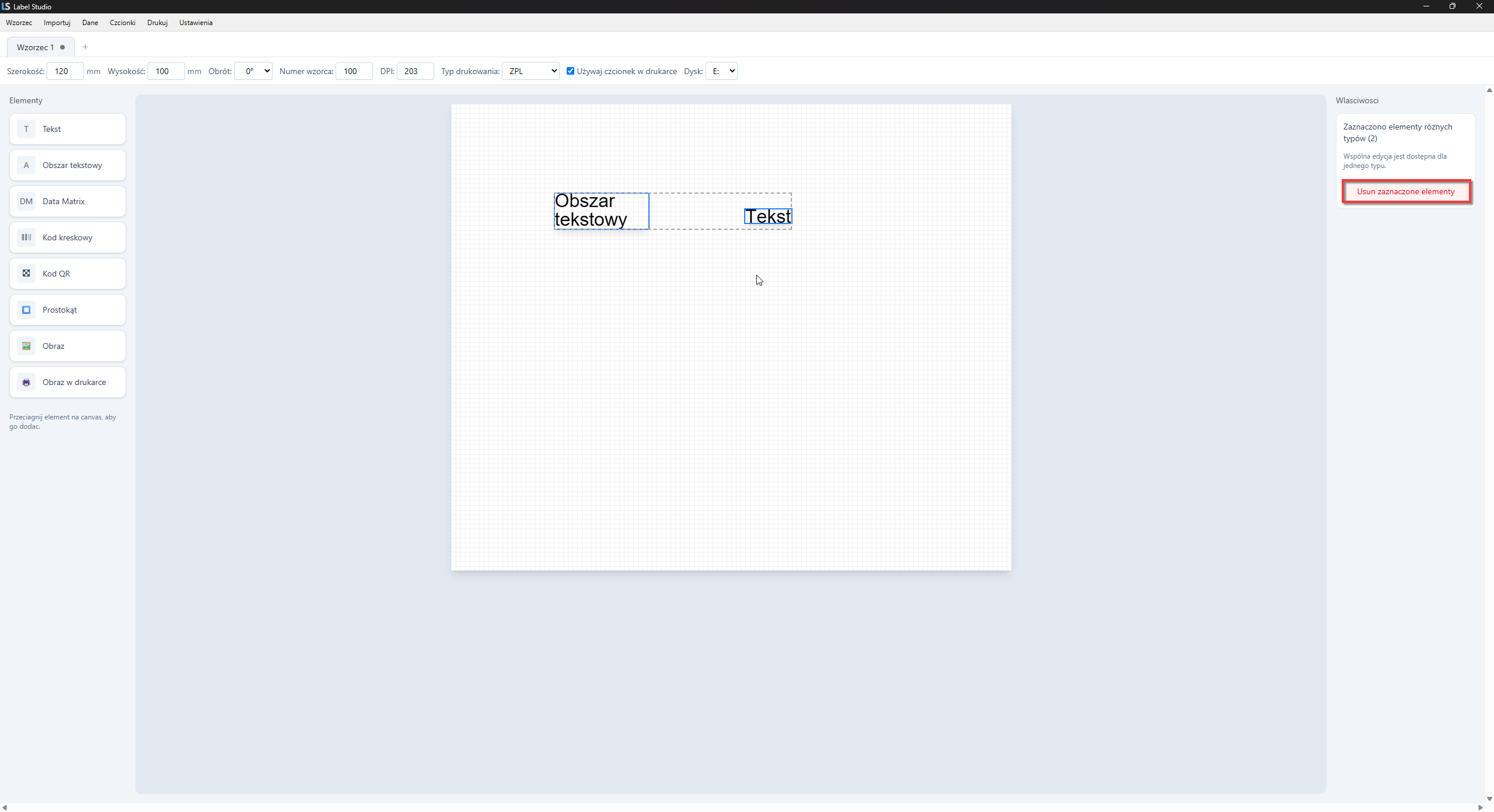This screenshot has height=812, width=1494.
Task: Choose the Obraz image icon
Action: click(26, 346)
